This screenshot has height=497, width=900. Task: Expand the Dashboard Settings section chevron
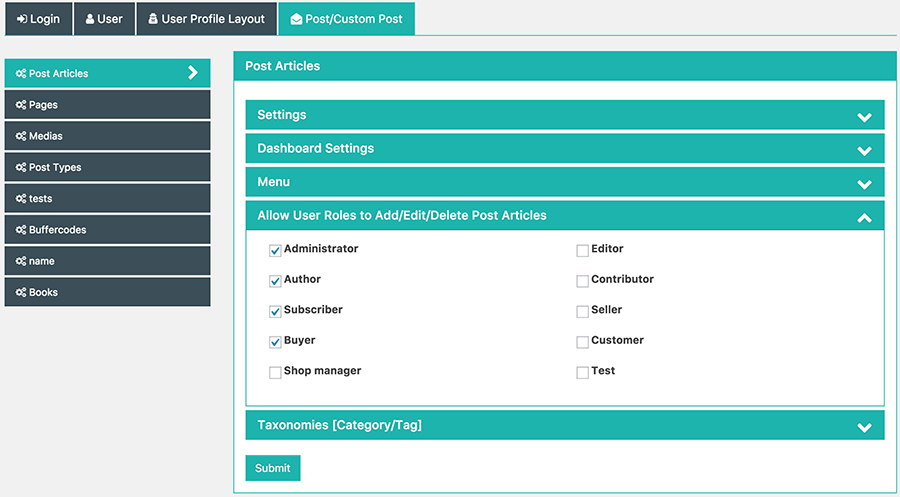pyautogui.click(x=864, y=151)
